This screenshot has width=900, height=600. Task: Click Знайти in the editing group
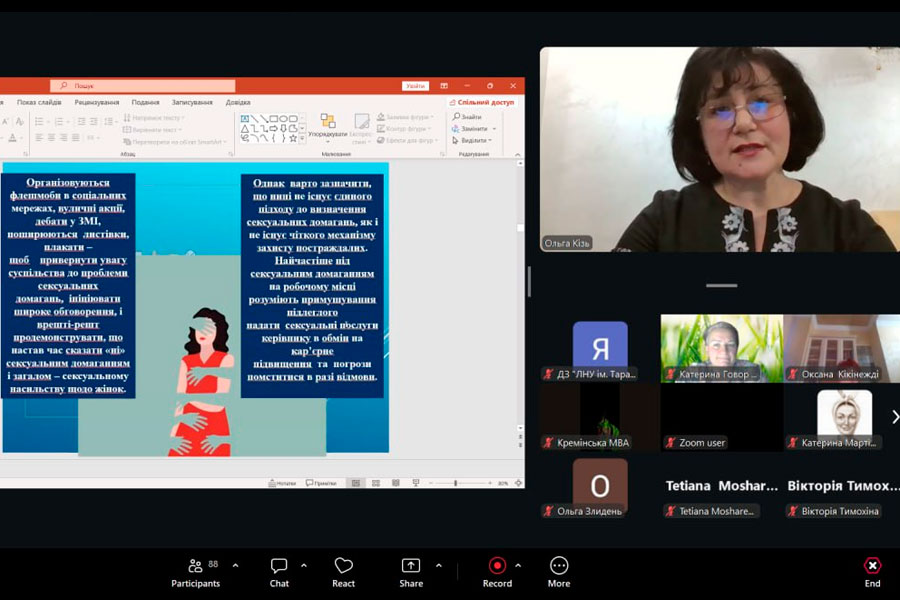coord(467,117)
